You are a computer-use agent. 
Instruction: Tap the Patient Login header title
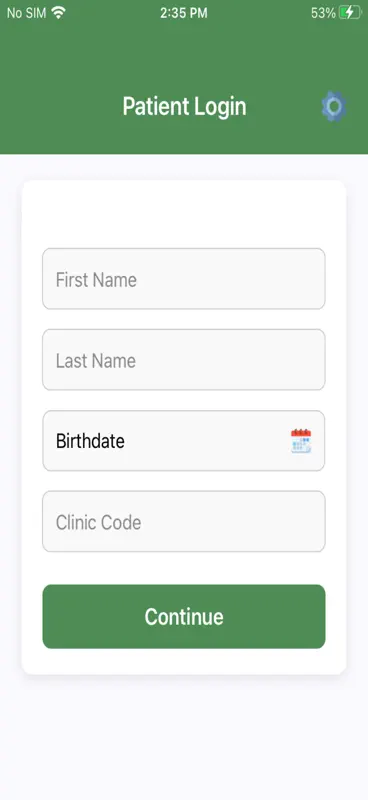point(184,107)
